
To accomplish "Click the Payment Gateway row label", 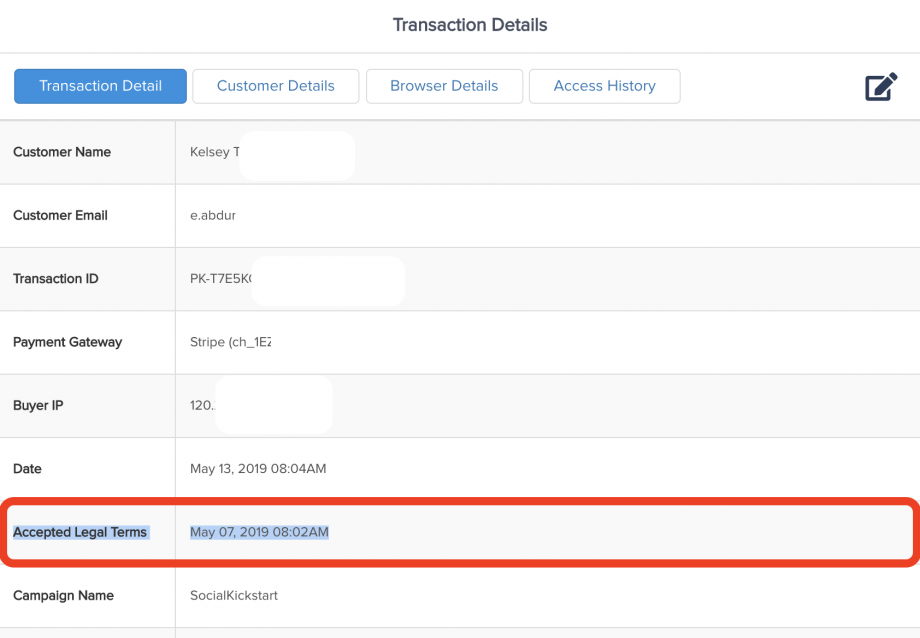I will [67, 342].
